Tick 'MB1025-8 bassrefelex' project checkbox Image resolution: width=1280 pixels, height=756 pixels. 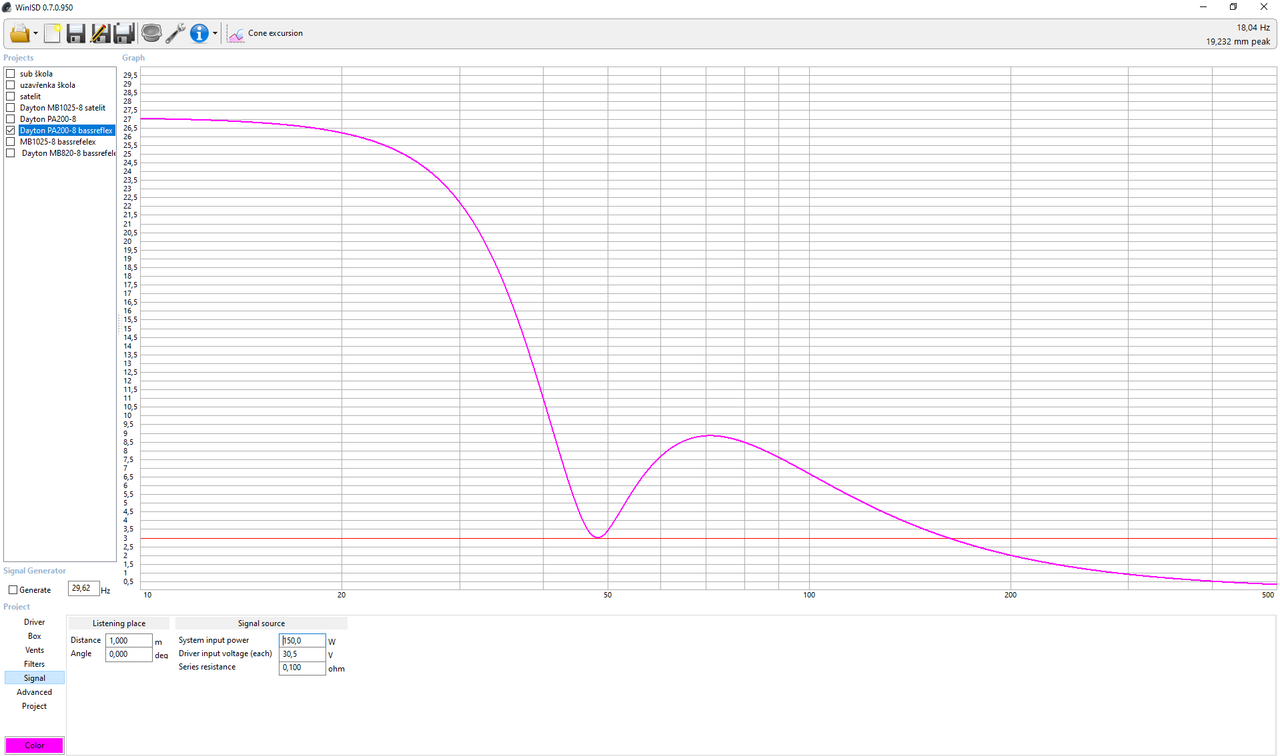[x=11, y=142]
